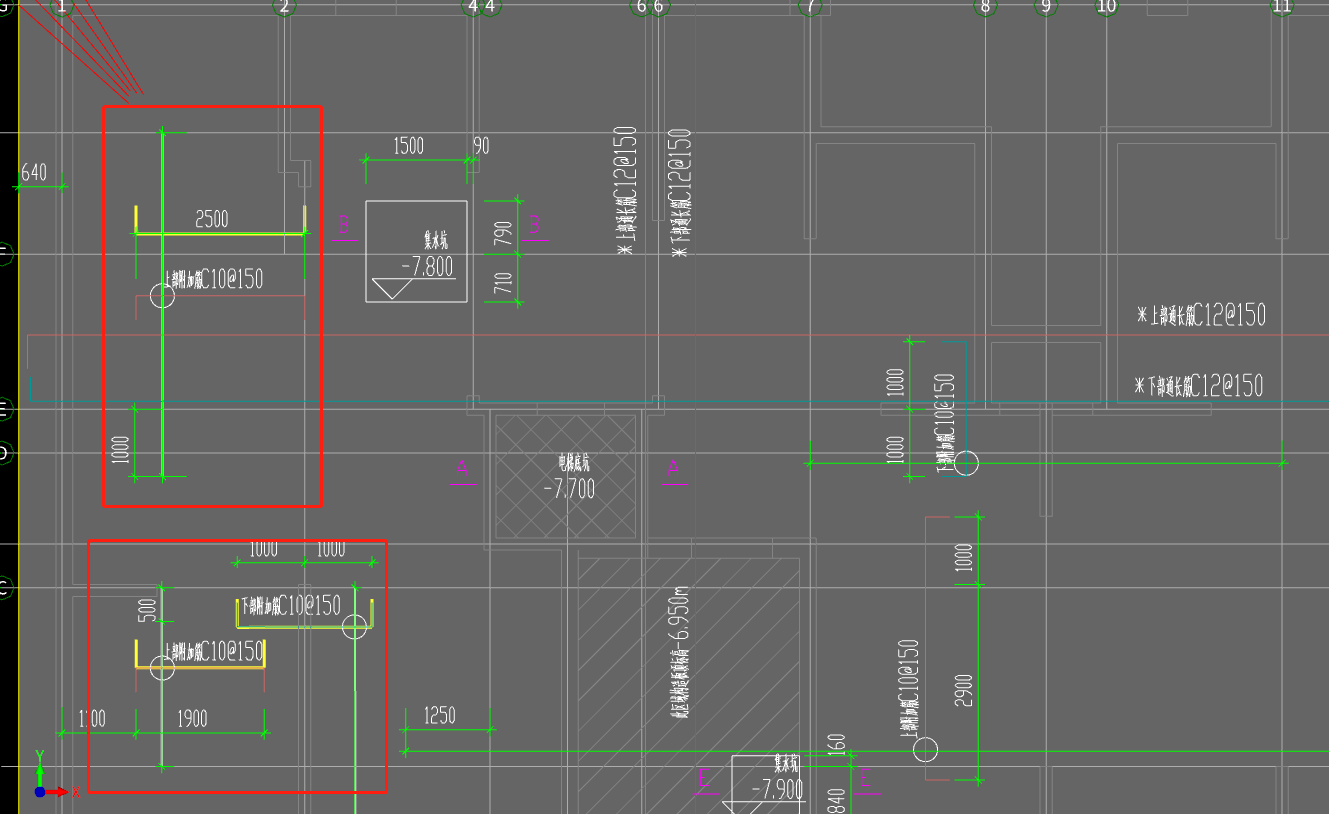The image size is (1329, 814).
Task: Click the 2500 rebar length text
Action: (211, 219)
